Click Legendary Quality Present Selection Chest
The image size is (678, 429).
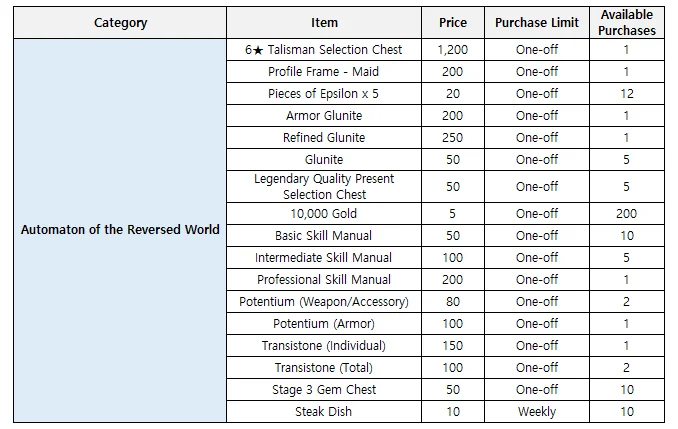(x=324, y=186)
